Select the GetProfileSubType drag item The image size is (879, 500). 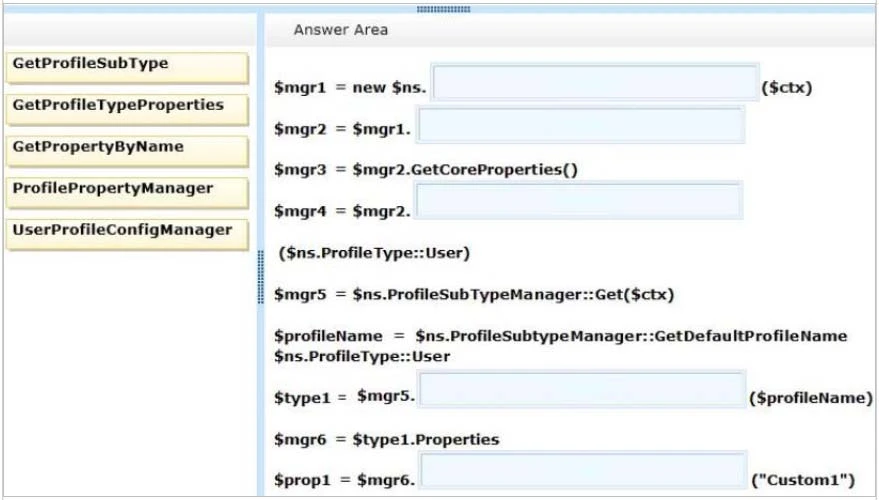[126, 67]
